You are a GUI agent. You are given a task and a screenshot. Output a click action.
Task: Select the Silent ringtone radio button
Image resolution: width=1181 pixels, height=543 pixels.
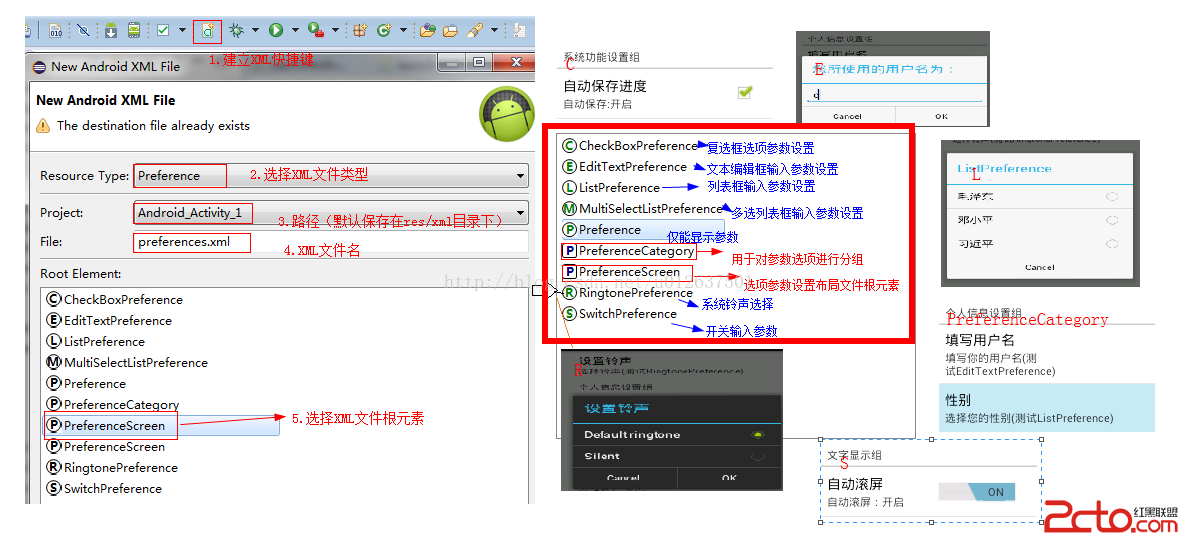point(758,456)
